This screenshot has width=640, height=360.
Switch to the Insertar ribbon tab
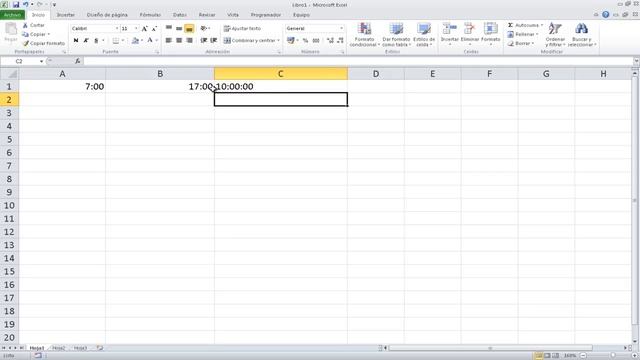pyautogui.click(x=66, y=15)
